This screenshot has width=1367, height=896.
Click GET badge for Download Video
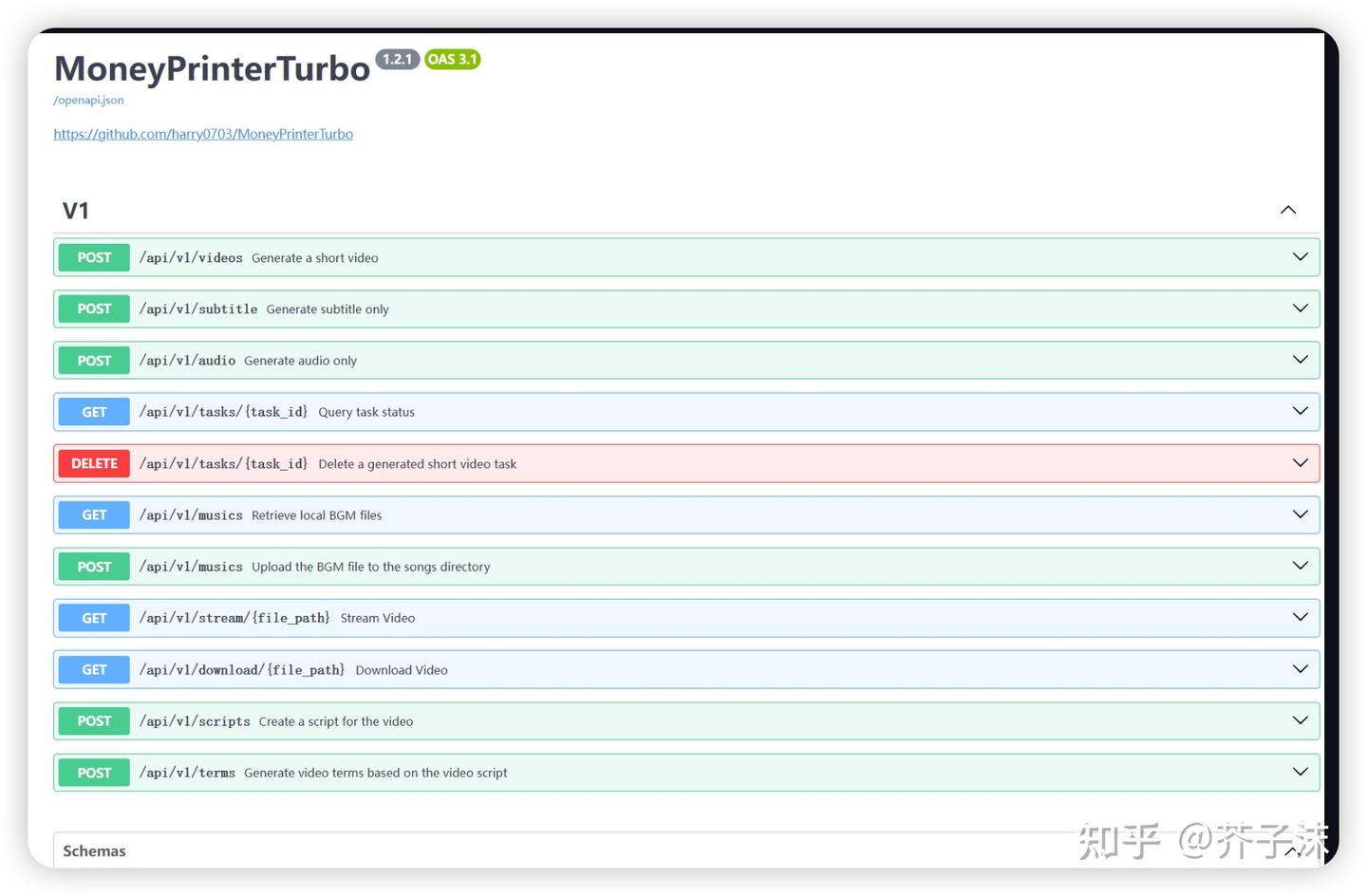coord(94,669)
